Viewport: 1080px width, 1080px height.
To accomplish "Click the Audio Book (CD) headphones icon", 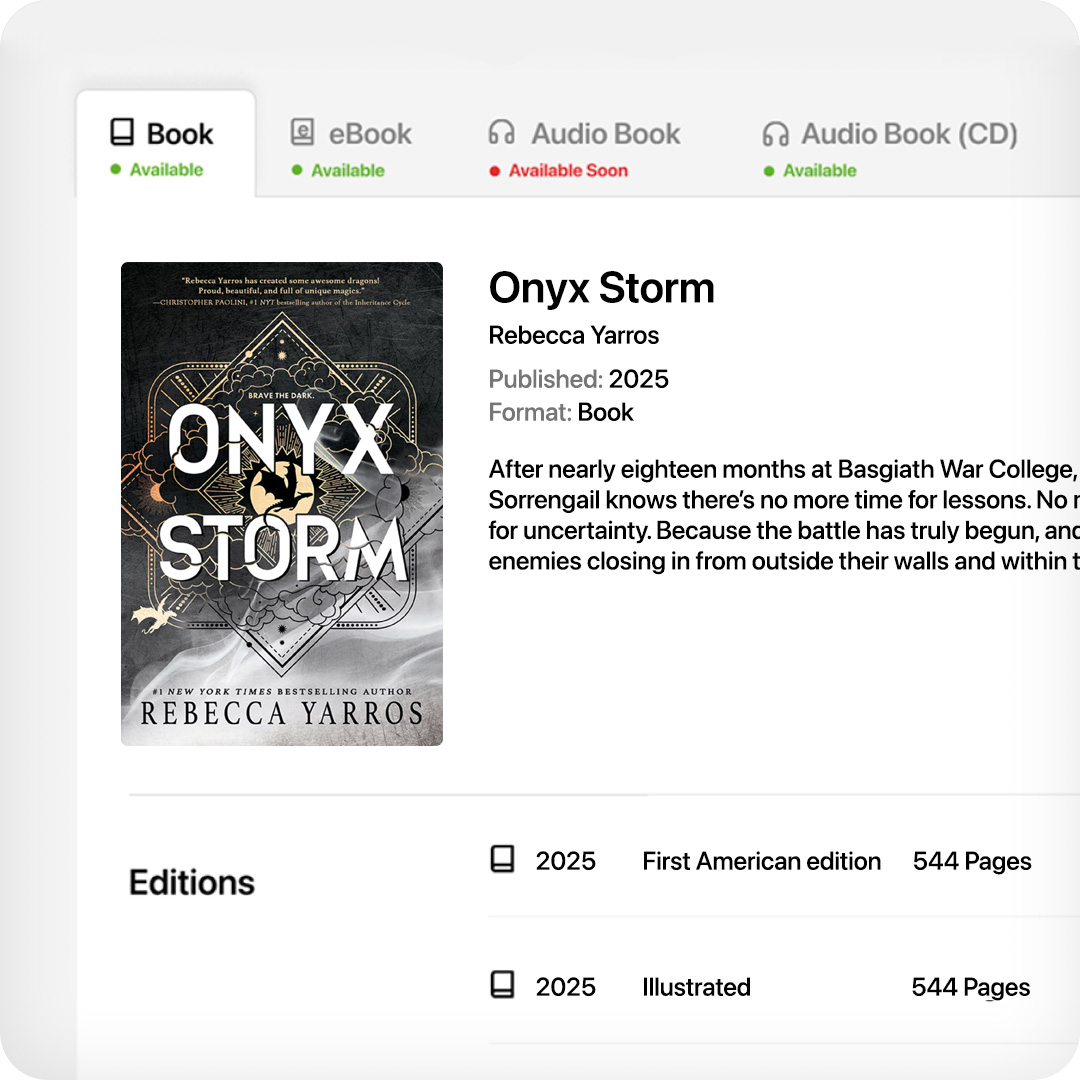I will (x=776, y=134).
